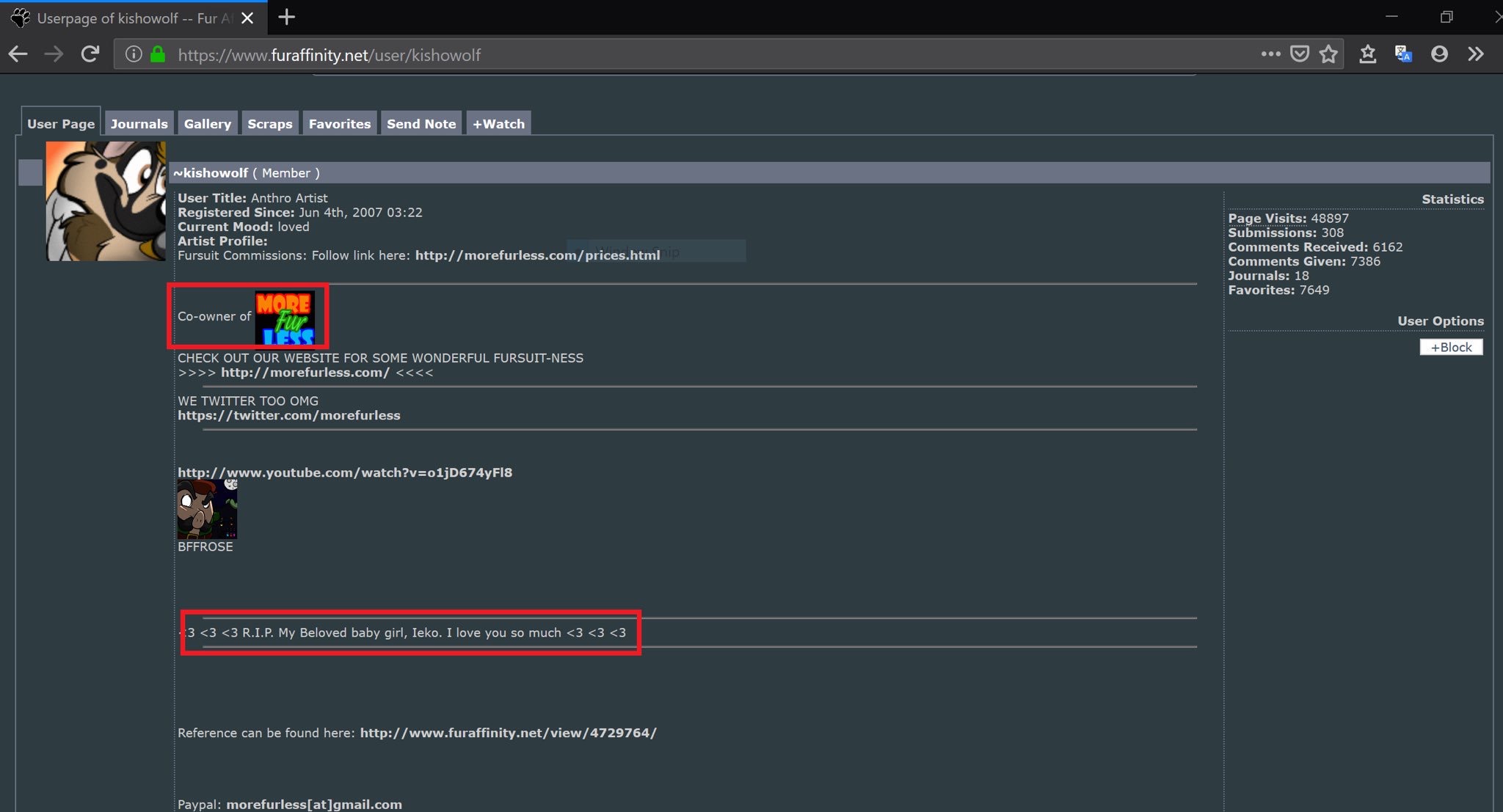Viewport: 1503px width, 812px height.
Task: Go back using the browser back arrow
Action: click(18, 54)
